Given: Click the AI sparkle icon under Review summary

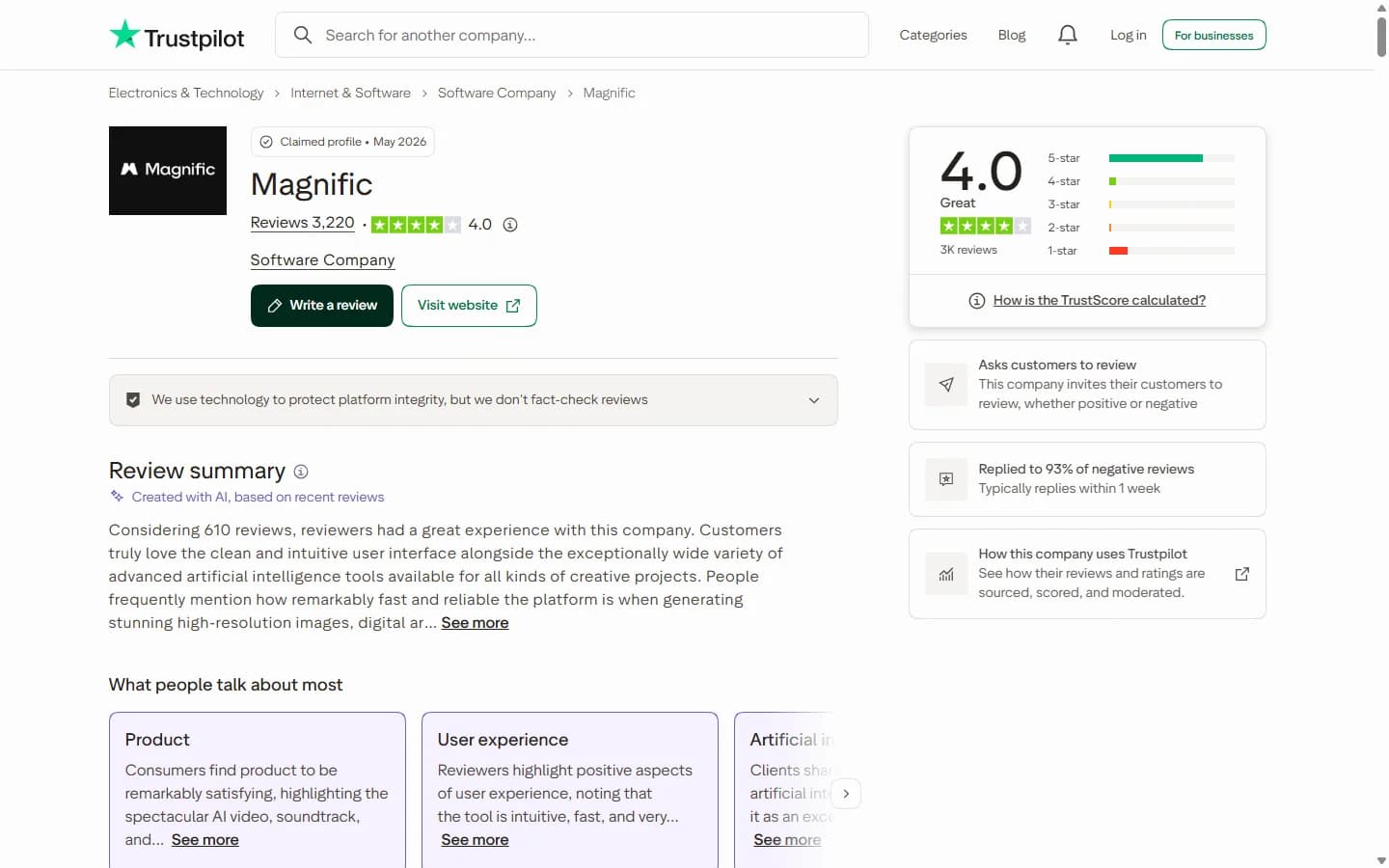Looking at the screenshot, I should click(117, 497).
